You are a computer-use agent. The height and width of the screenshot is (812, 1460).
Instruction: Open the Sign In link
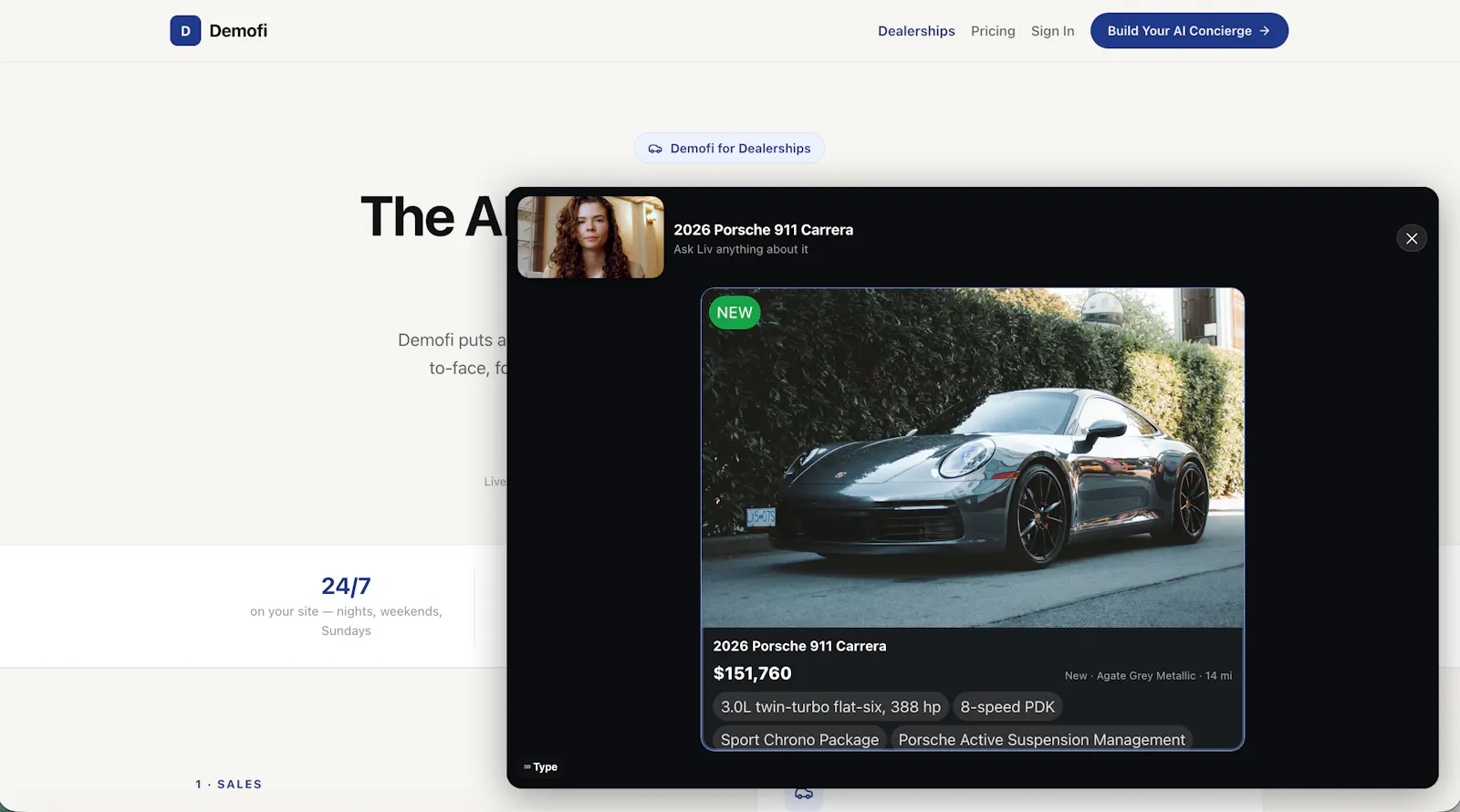pyautogui.click(x=1052, y=31)
